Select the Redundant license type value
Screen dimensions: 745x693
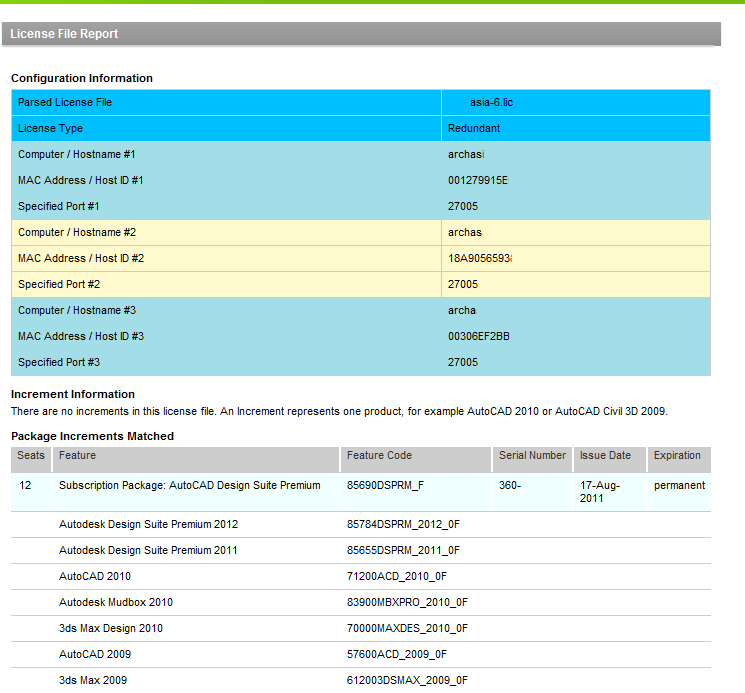pos(474,128)
